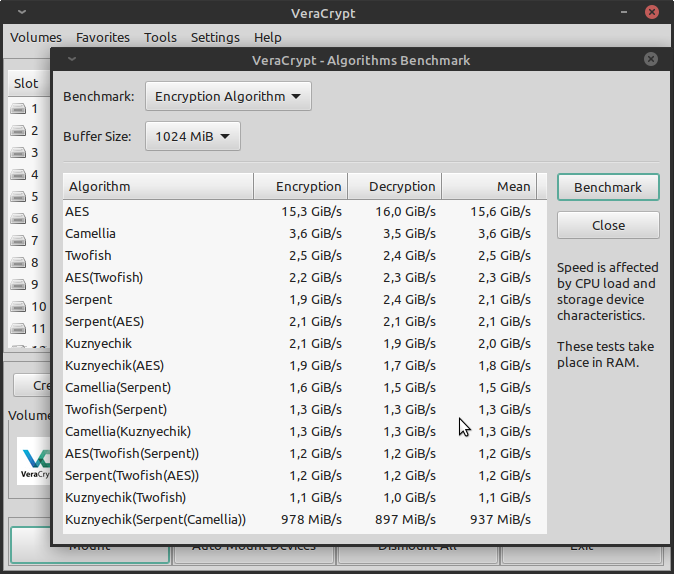The height and width of the screenshot is (574, 674).
Task: Click the 937 MiB/s mean value
Action: coord(501,519)
